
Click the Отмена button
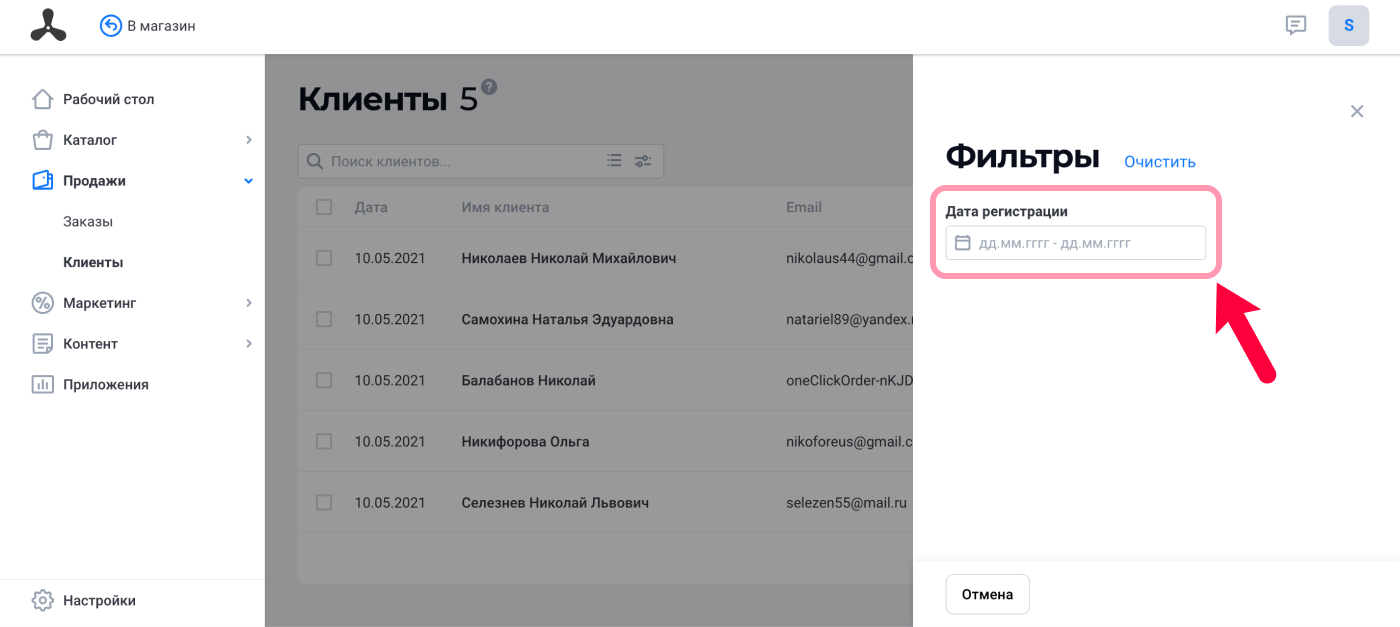coord(987,594)
